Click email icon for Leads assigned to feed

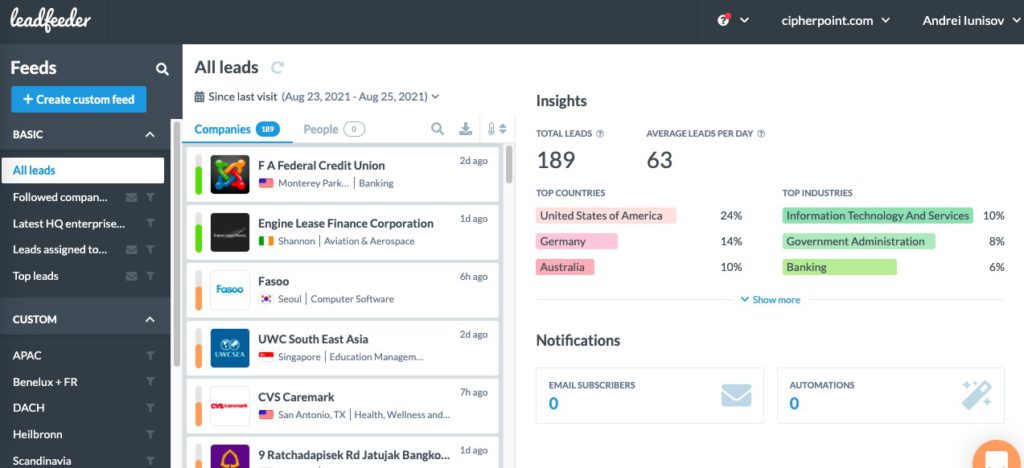[x=131, y=249]
